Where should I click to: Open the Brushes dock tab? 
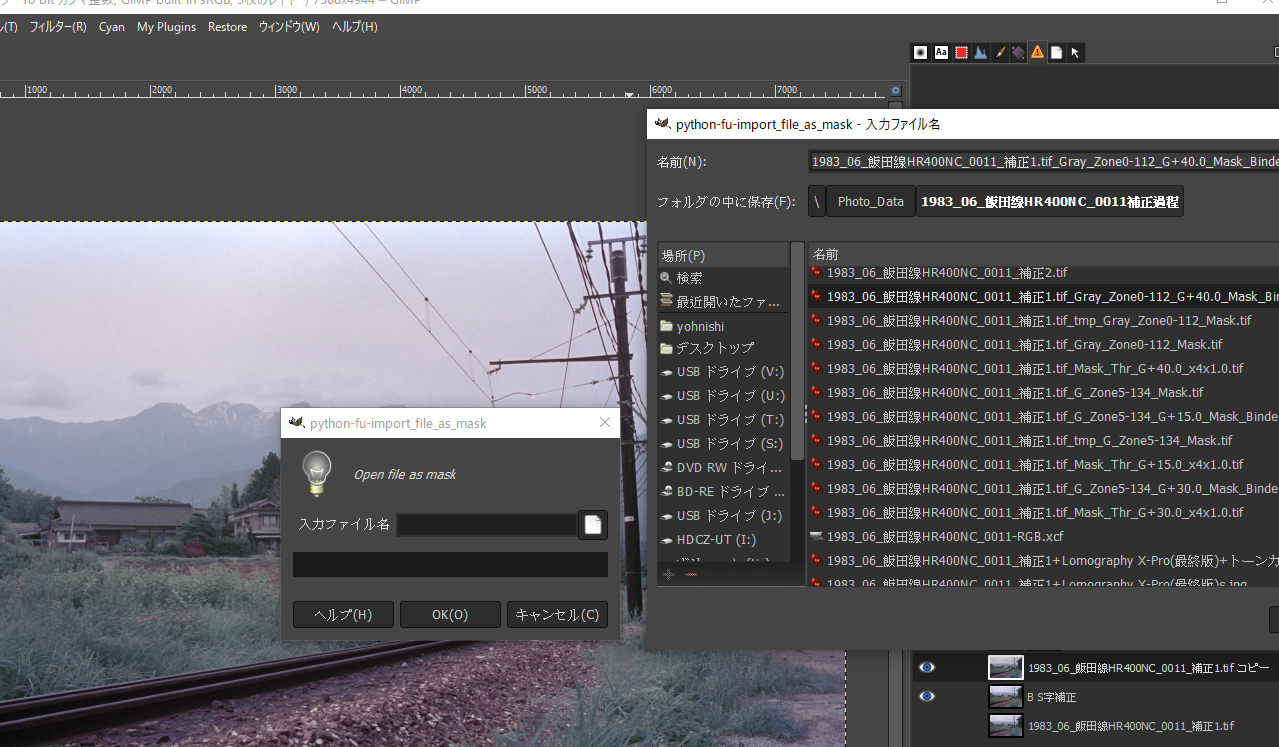921,53
